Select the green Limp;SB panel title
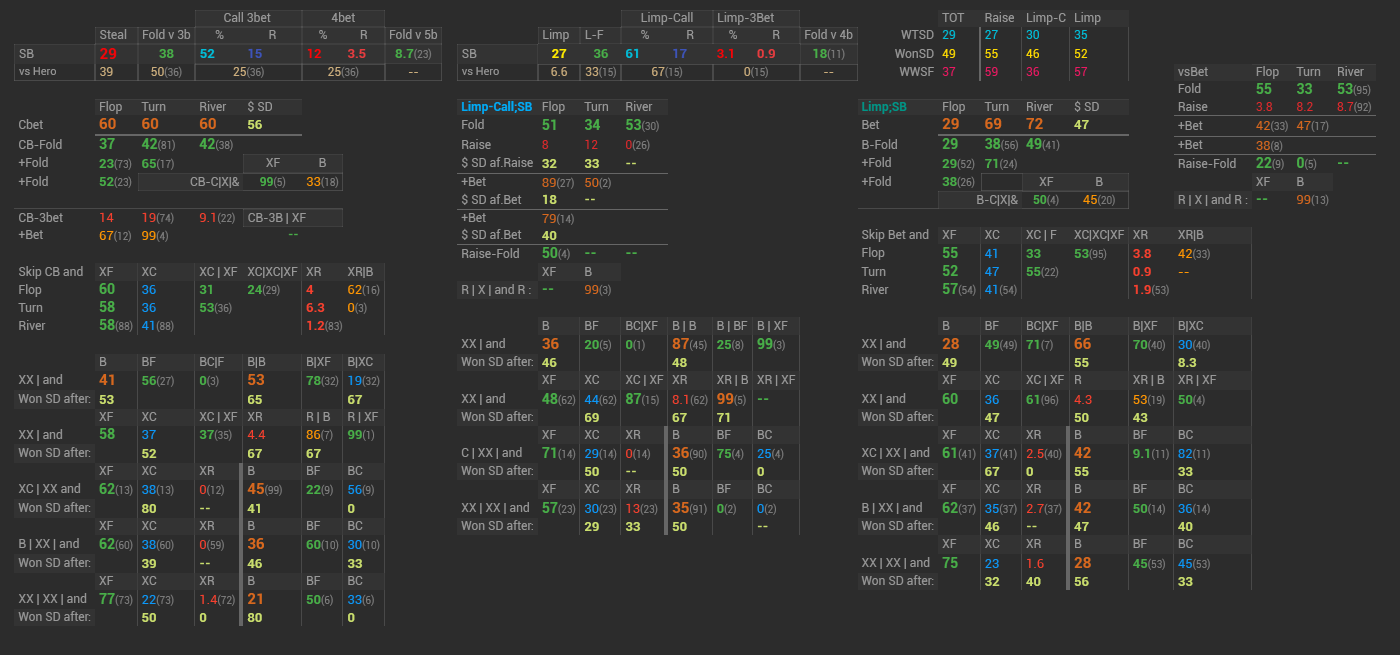The height and width of the screenshot is (655, 1400). pyautogui.click(x=884, y=107)
